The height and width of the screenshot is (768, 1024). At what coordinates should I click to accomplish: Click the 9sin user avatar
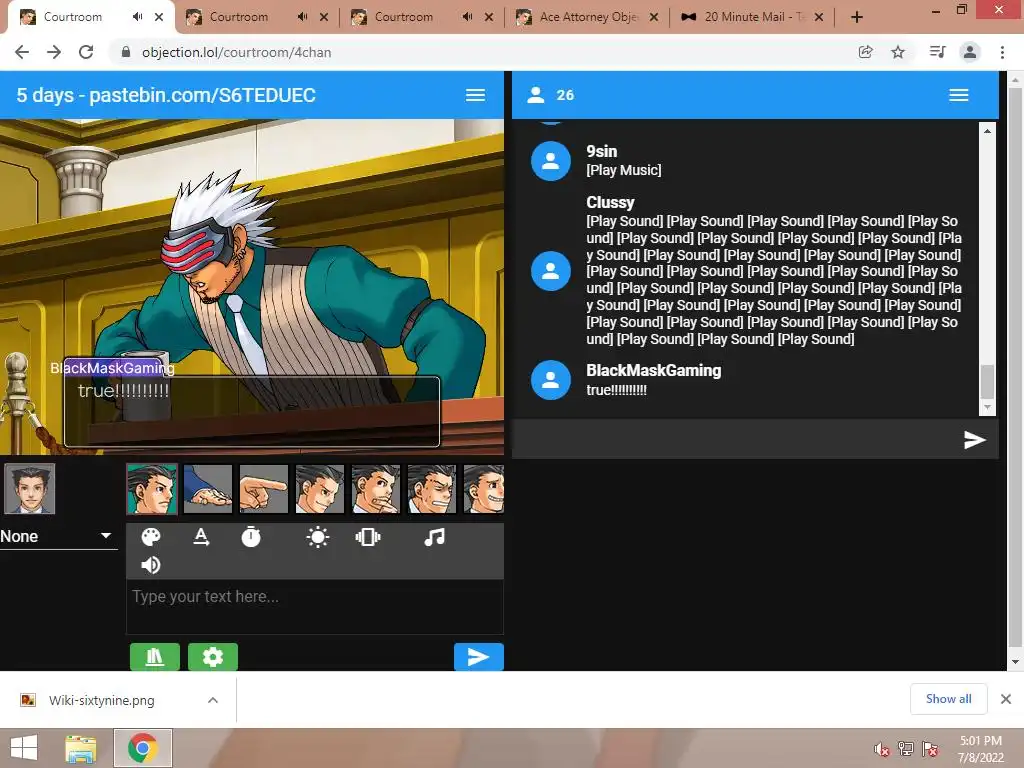tap(551, 161)
